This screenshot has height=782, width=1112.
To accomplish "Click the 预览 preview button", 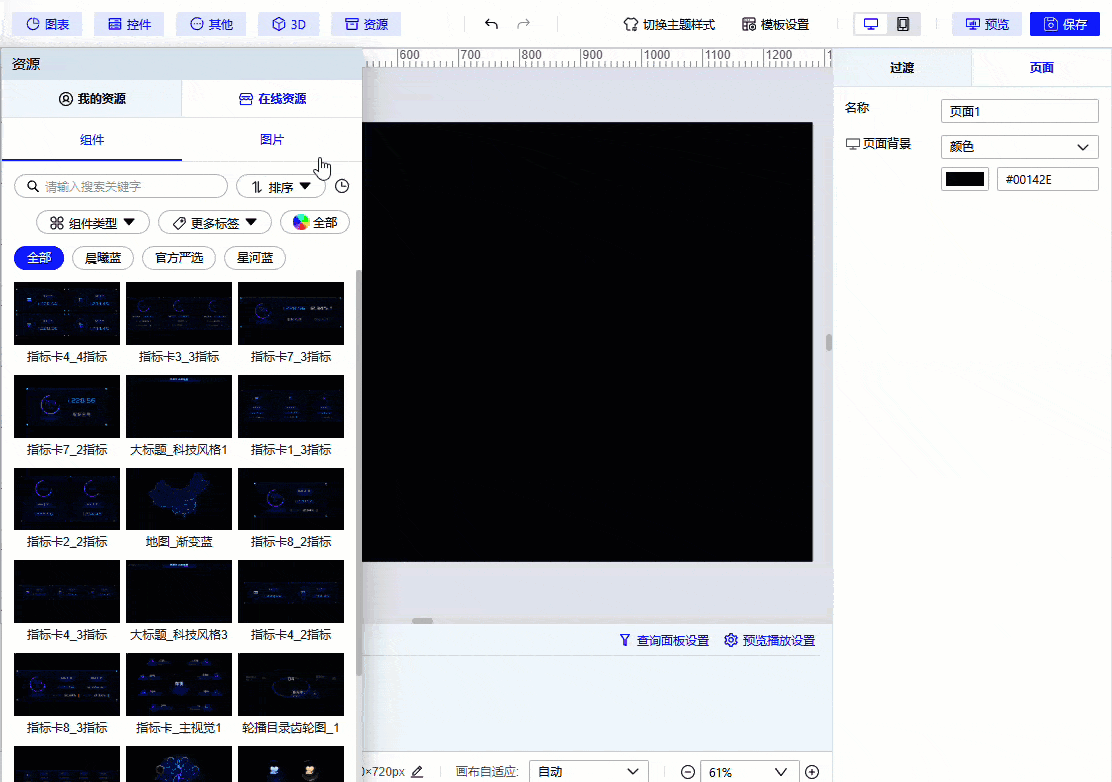I will pyautogui.click(x=986, y=24).
